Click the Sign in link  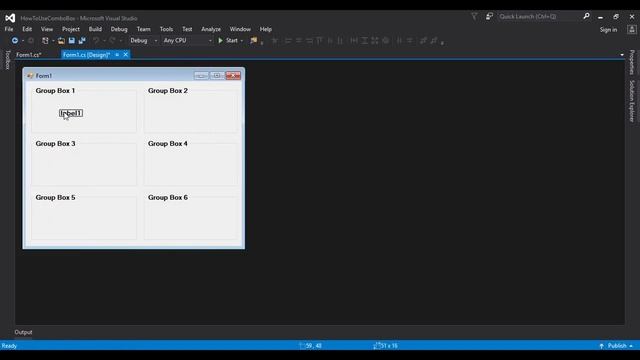click(608, 29)
